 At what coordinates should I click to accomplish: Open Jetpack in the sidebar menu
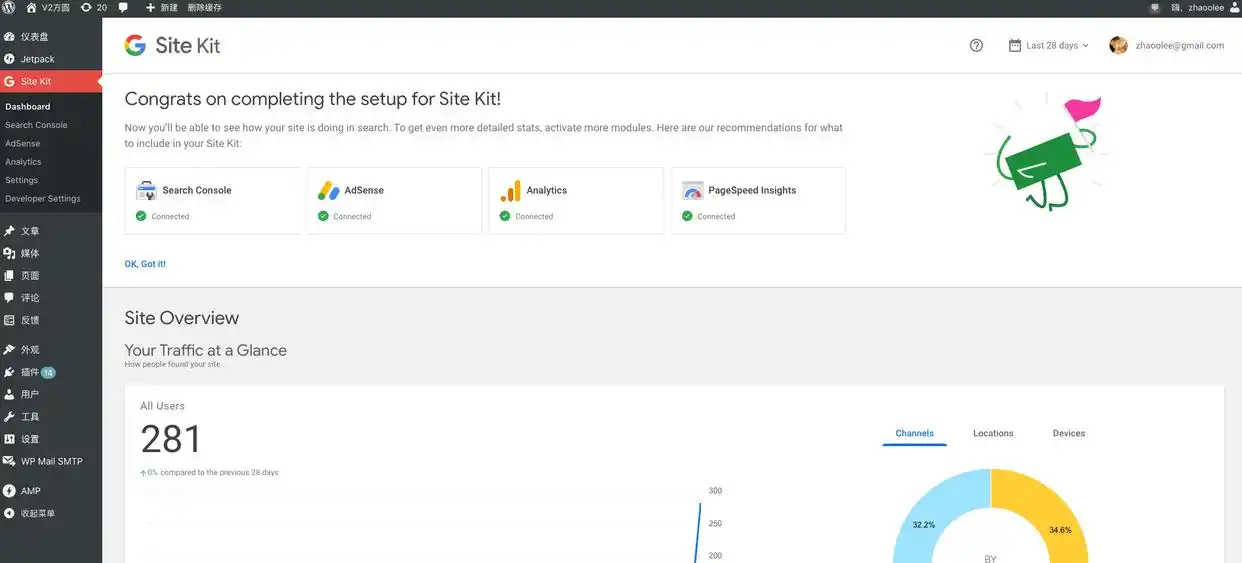click(x=37, y=59)
